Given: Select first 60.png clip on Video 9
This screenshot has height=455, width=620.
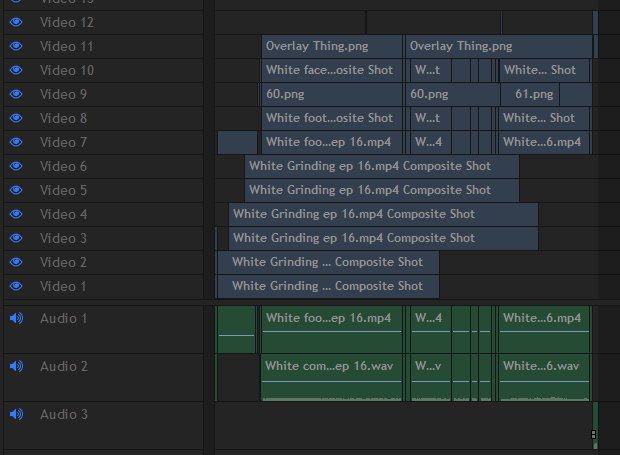Looking at the screenshot, I should pos(332,94).
